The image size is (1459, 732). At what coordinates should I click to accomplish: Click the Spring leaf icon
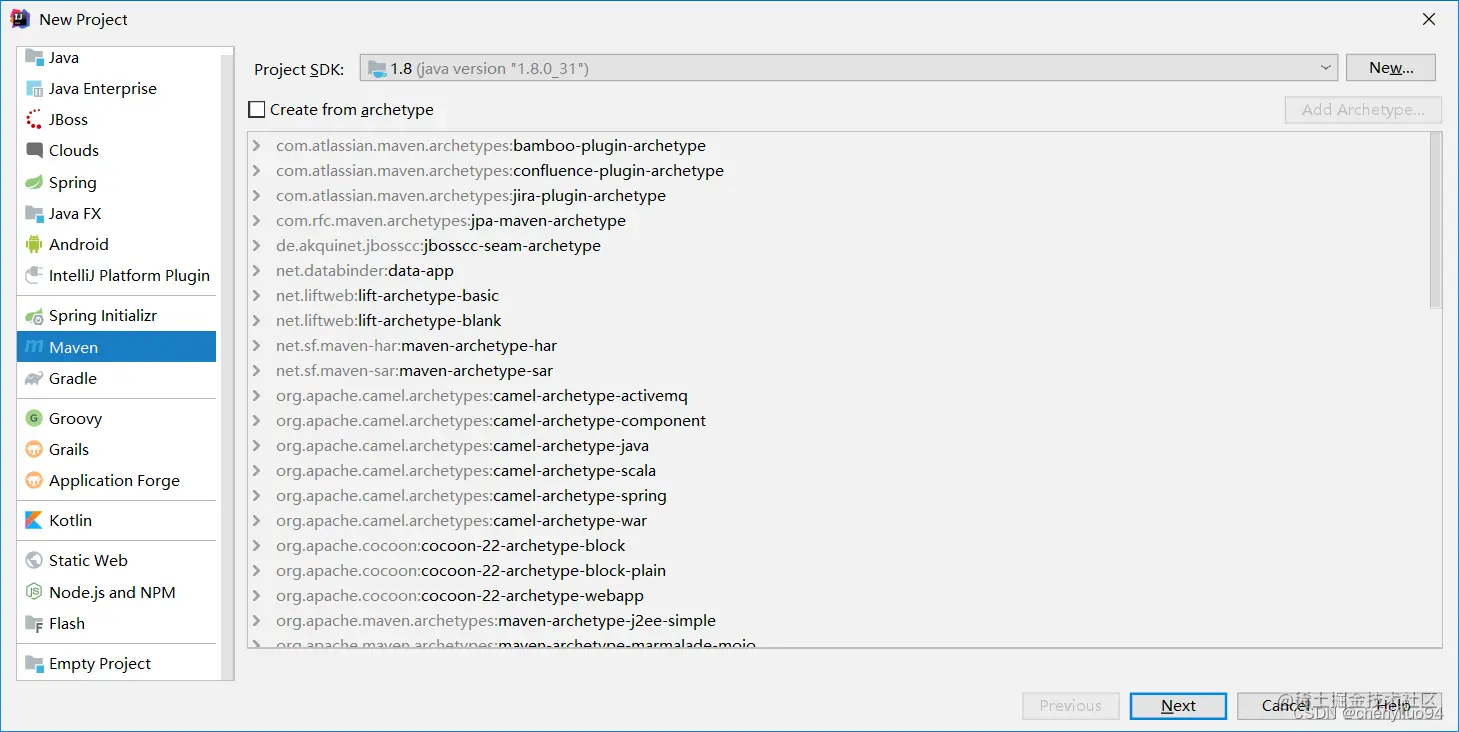pyautogui.click(x=35, y=182)
